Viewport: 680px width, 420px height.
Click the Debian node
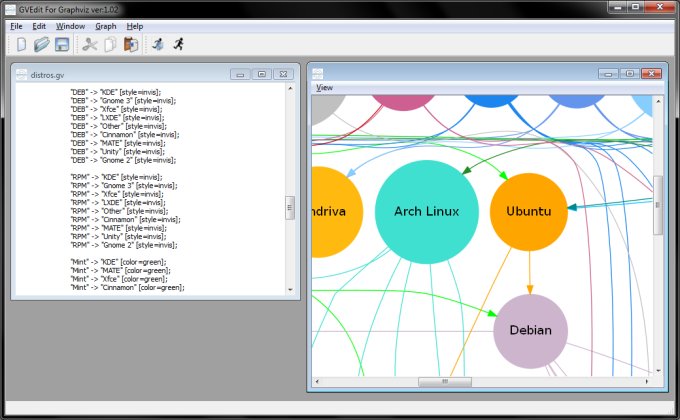(x=530, y=331)
